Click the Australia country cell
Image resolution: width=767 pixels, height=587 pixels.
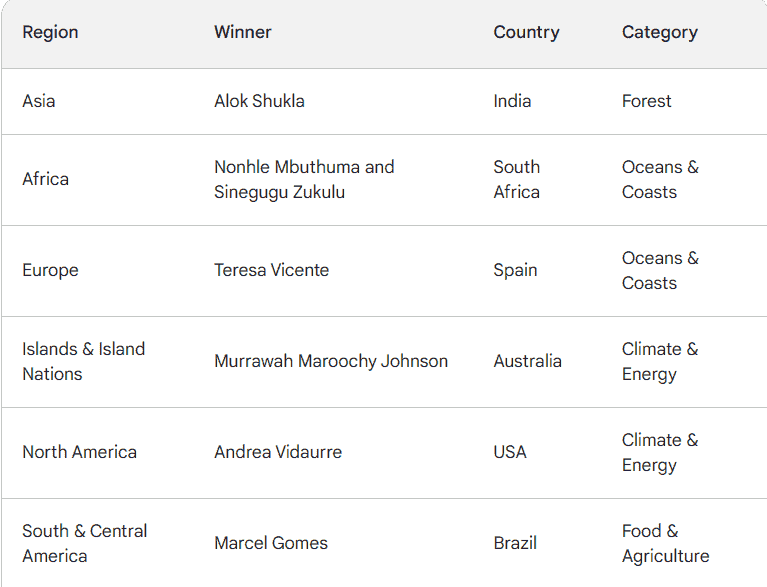click(x=527, y=361)
